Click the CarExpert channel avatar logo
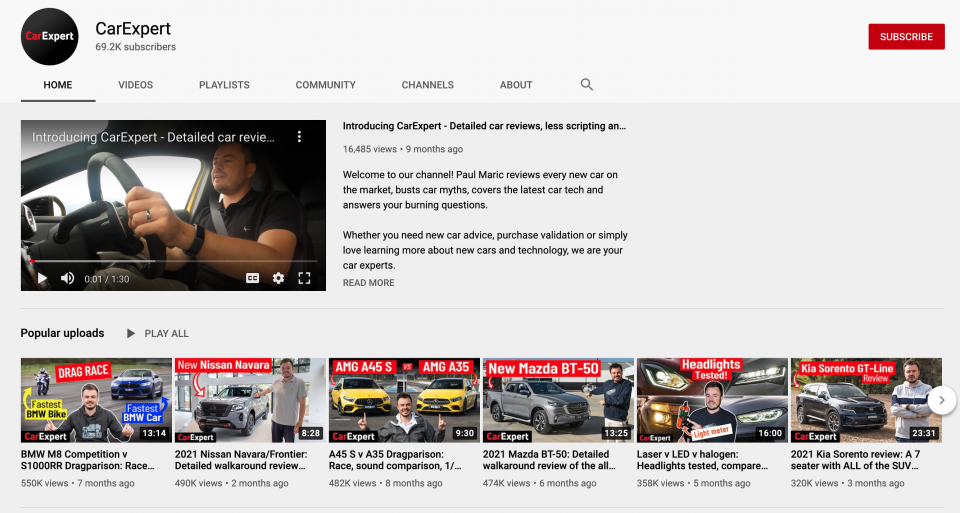Viewport: 960px width, 513px height. (50, 37)
